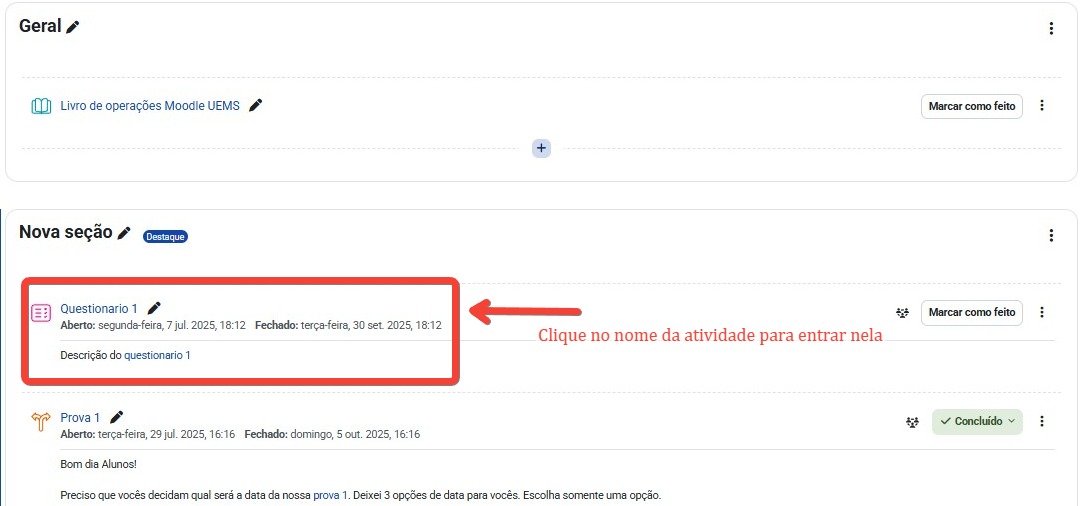
Task: Open Livro de operações row three-dot menu
Action: [1042, 106]
